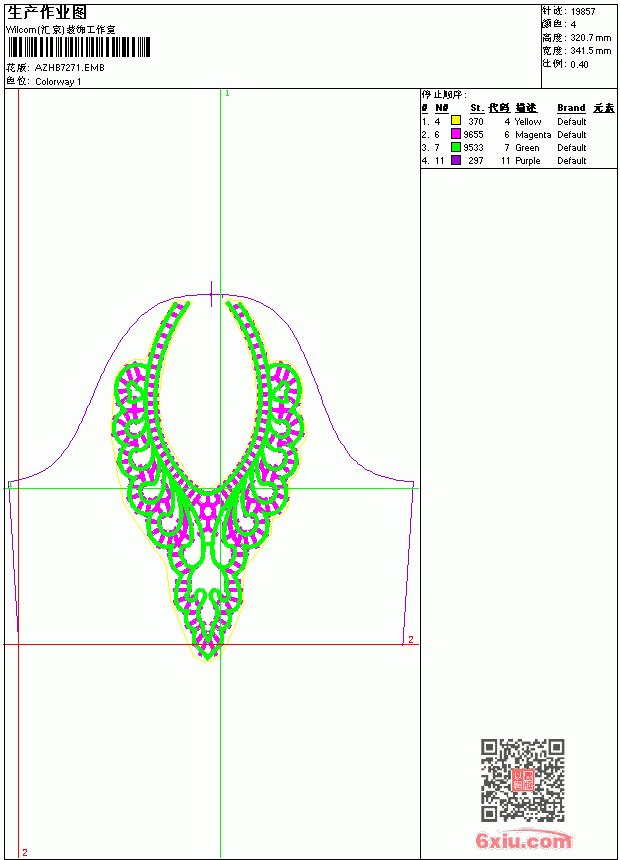The height and width of the screenshot is (860, 620).
Task: Select the green thread color swatch
Action: tap(455, 147)
